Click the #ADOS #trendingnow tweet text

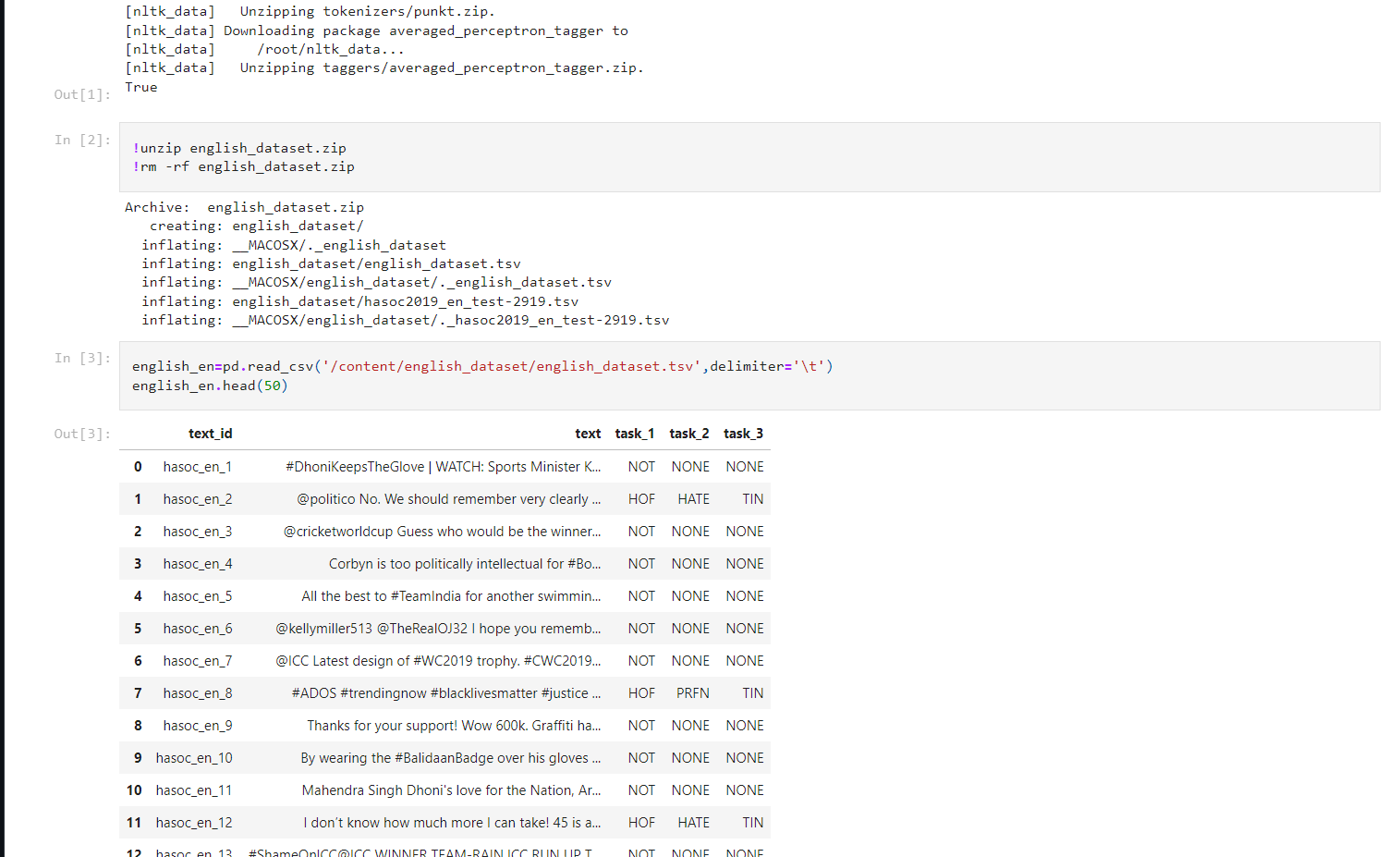click(446, 693)
